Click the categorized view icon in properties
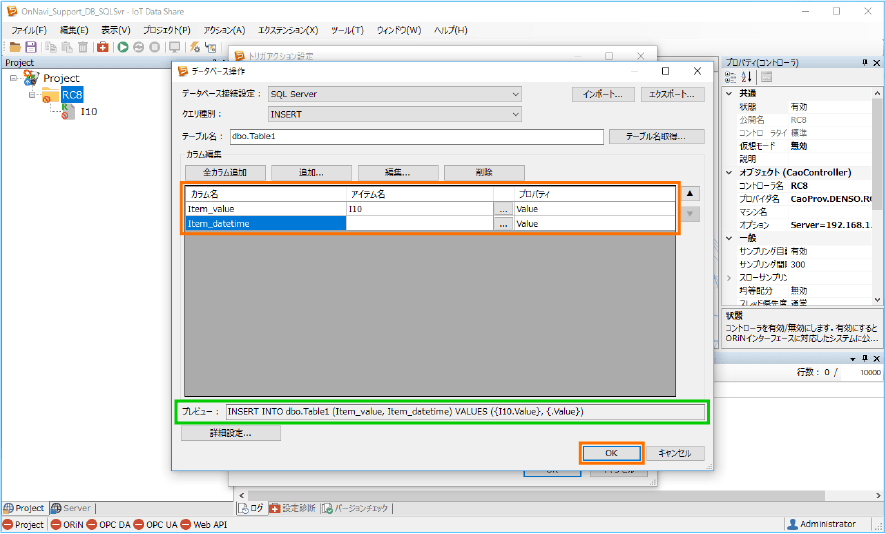Viewport: 885px width, 534px height. (731, 77)
